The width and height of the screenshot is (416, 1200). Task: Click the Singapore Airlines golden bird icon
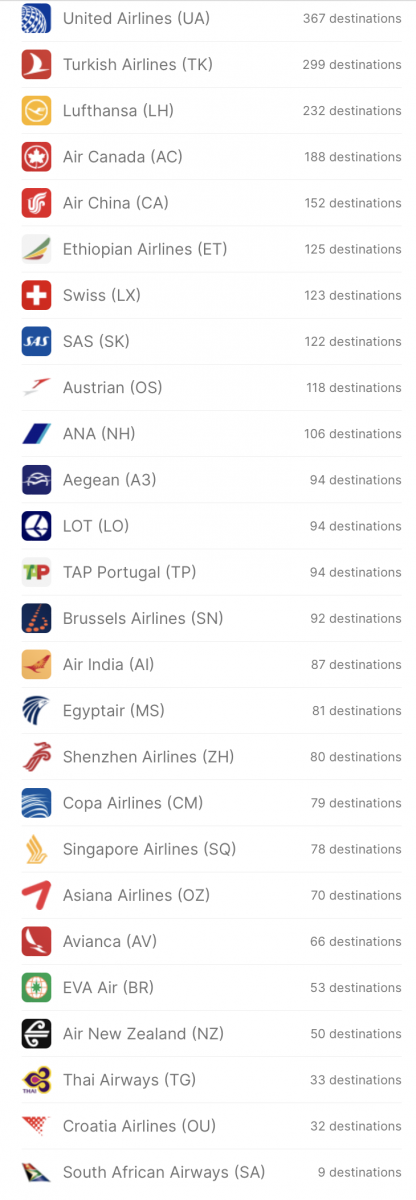37,849
